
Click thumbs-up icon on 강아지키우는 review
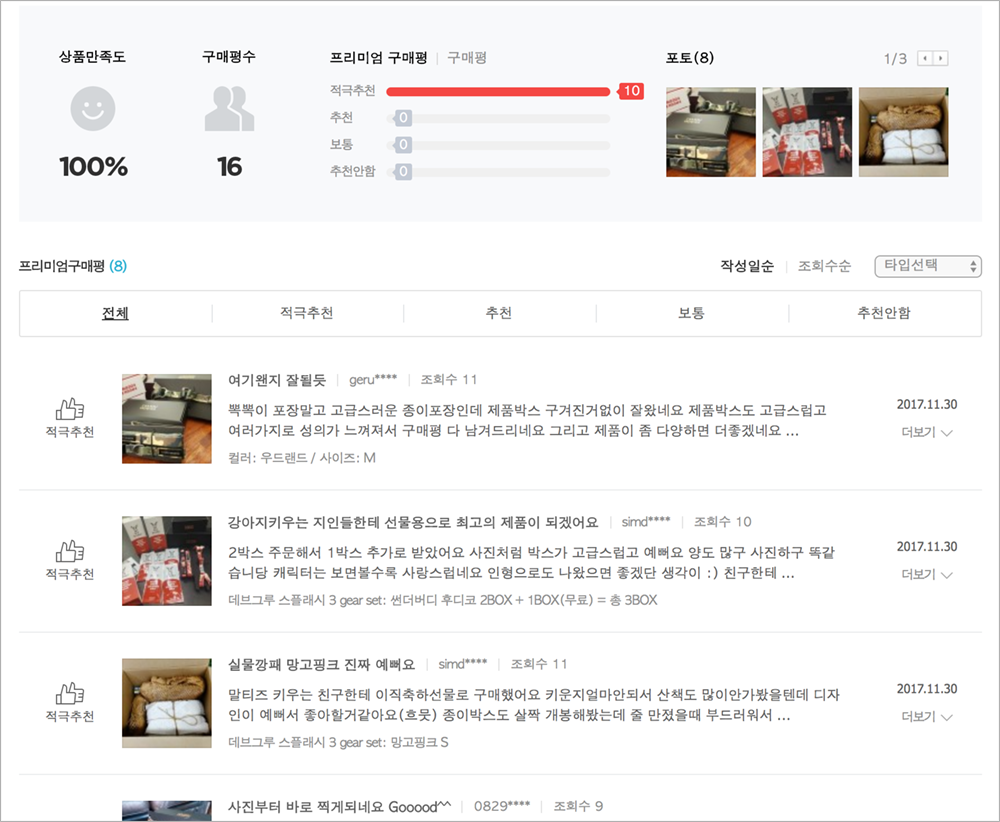click(70, 551)
